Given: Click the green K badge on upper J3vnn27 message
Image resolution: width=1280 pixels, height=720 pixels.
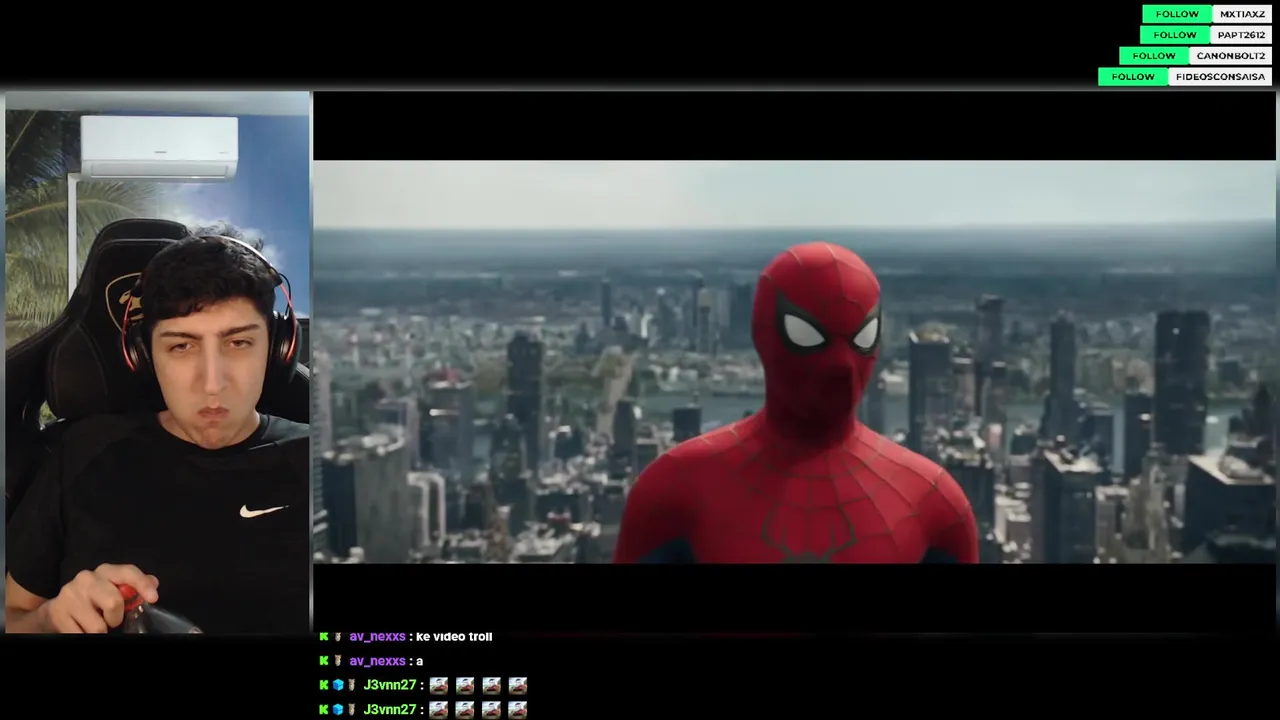Looking at the screenshot, I should click(324, 685).
